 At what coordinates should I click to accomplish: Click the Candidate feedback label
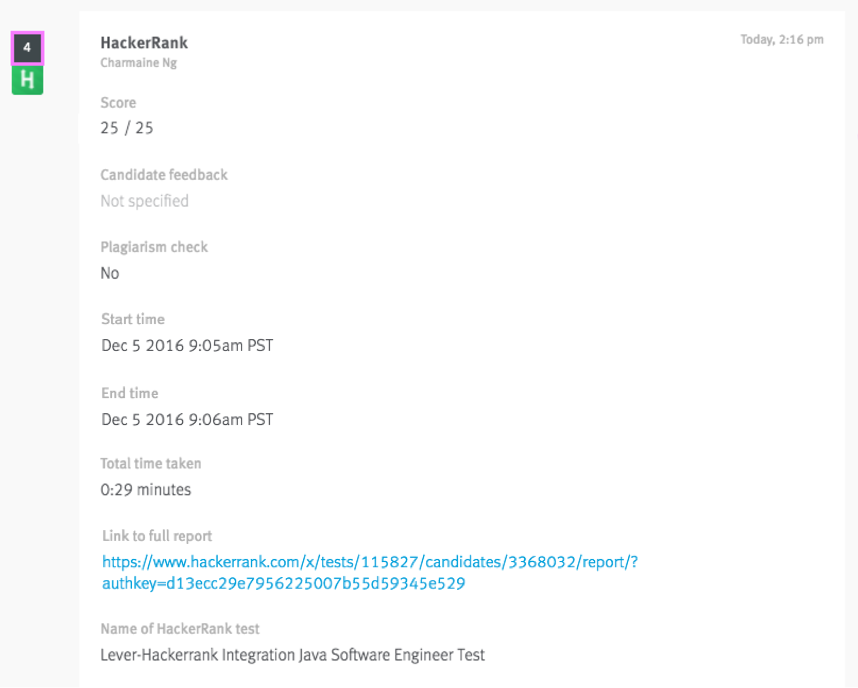(x=164, y=175)
